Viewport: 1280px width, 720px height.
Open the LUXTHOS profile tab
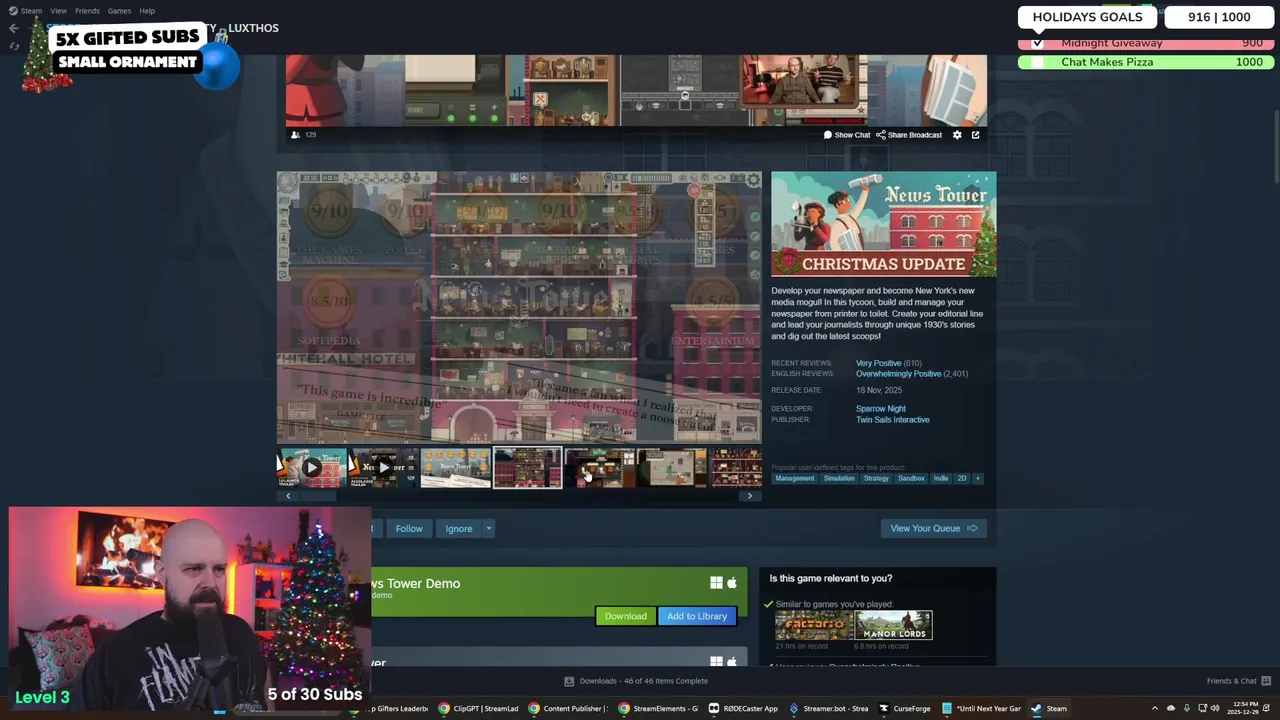pyautogui.click(x=253, y=28)
